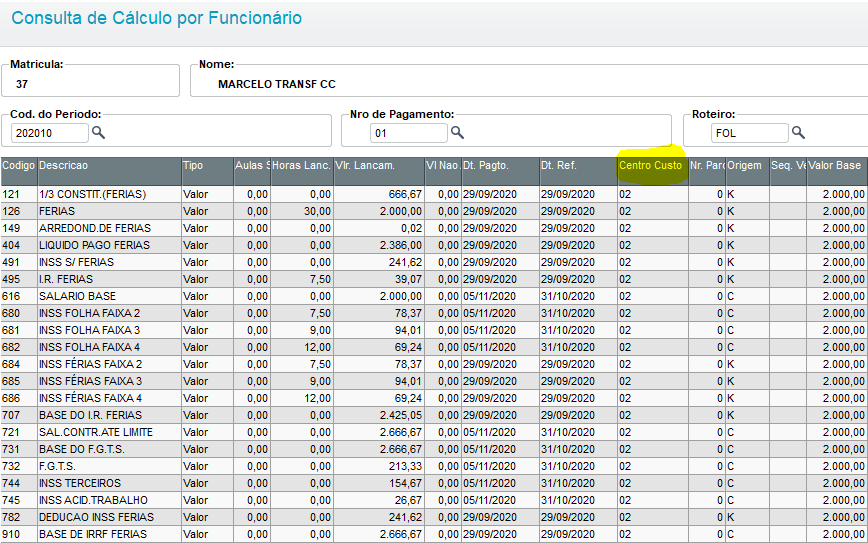Select row INSS TERCEIROS
Image resolution: width=868 pixels, height=543 pixels.
coord(434,483)
